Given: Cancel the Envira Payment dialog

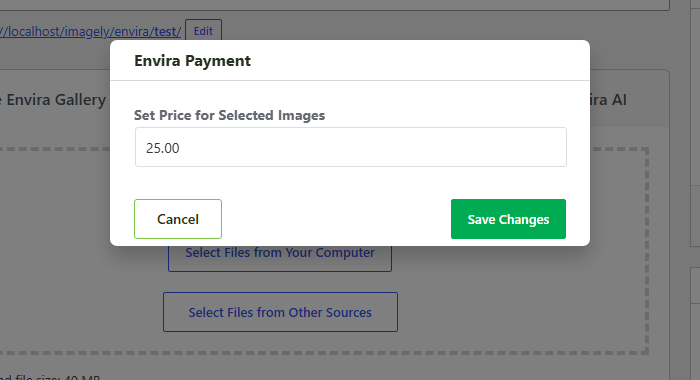Looking at the screenshot, I should click(178, 219).
